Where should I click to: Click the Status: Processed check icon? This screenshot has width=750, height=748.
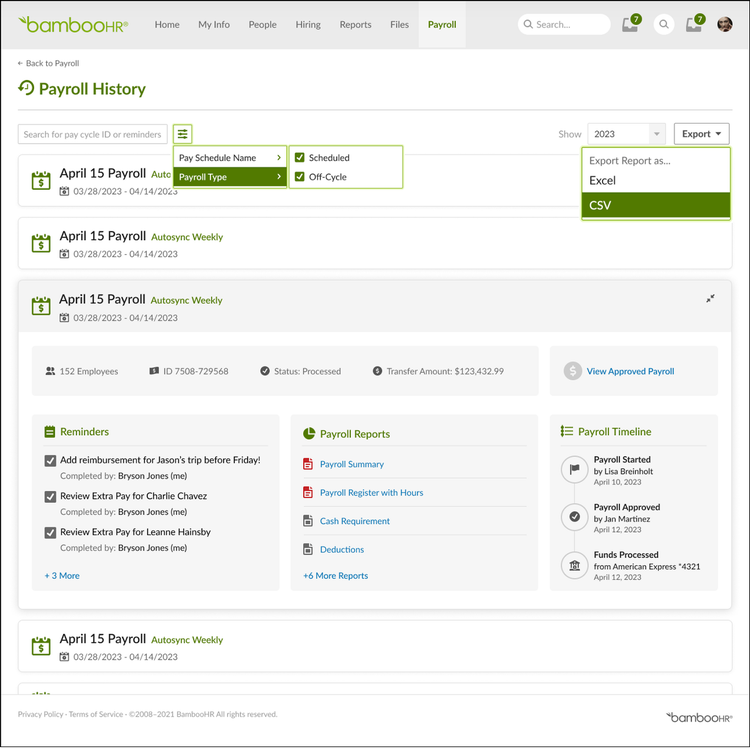(265, 371)
